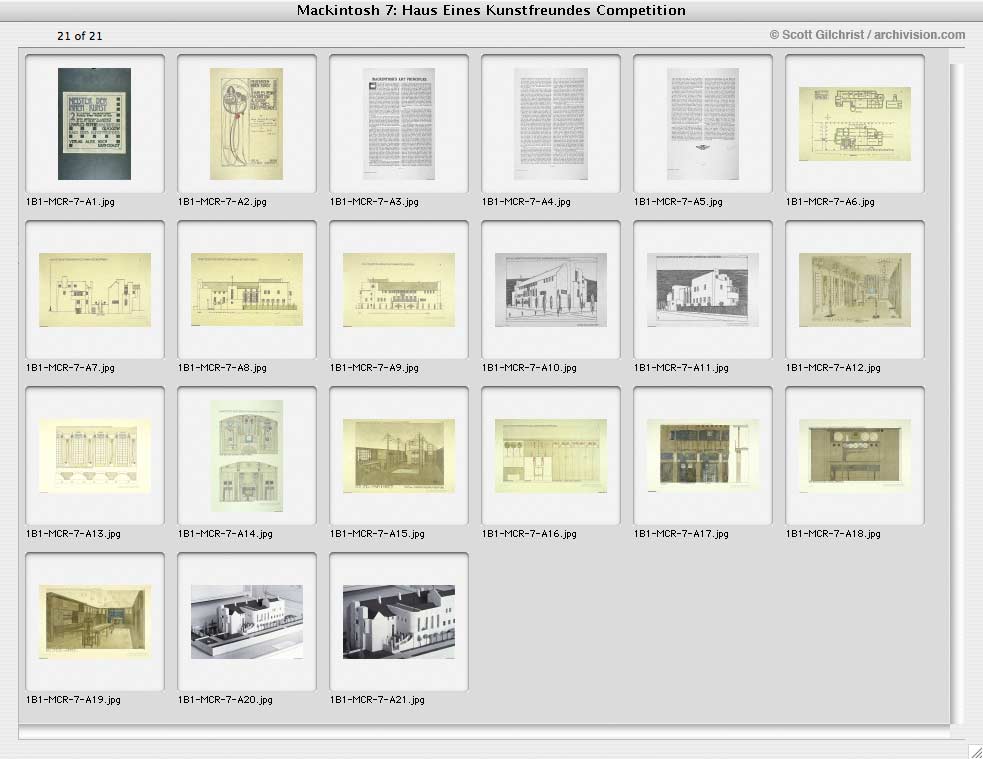This screenshot has height=759, width=983.
Task: Click filename label 1B1-MCR-7-A17.jpg
Action: 681,534
